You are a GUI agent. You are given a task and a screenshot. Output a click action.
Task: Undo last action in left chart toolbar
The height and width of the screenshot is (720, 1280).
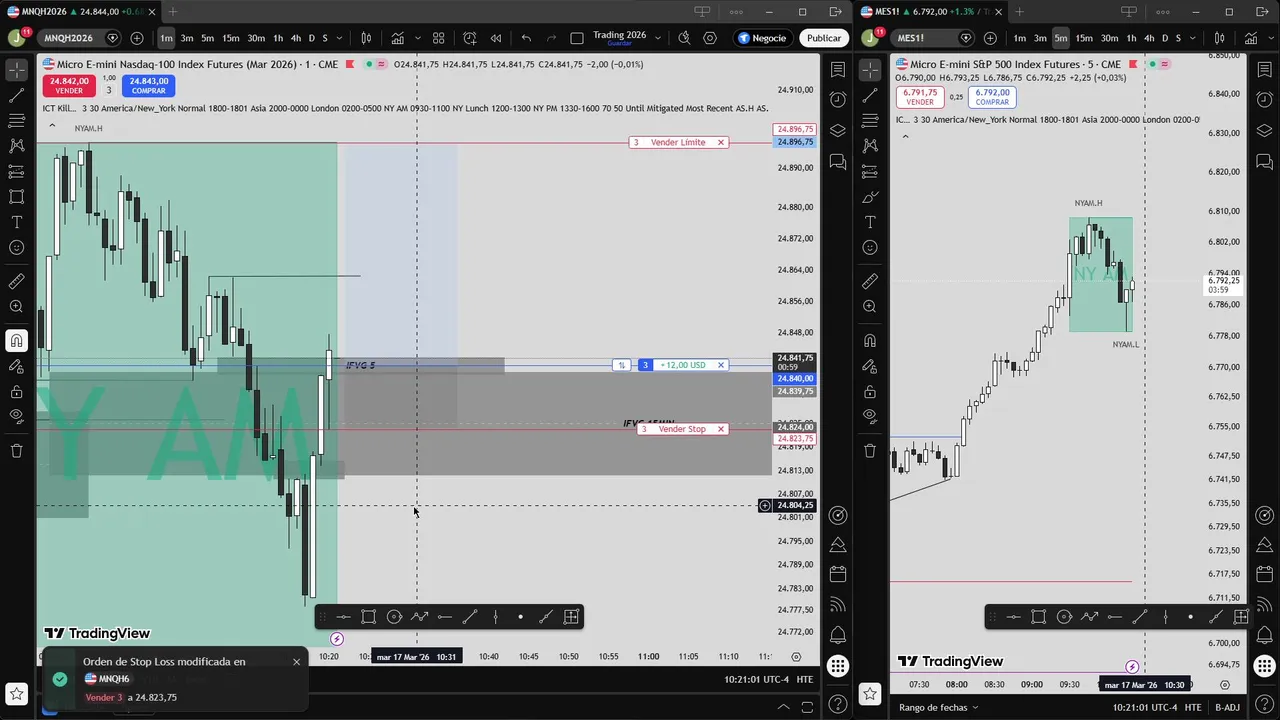click(526, 38)
